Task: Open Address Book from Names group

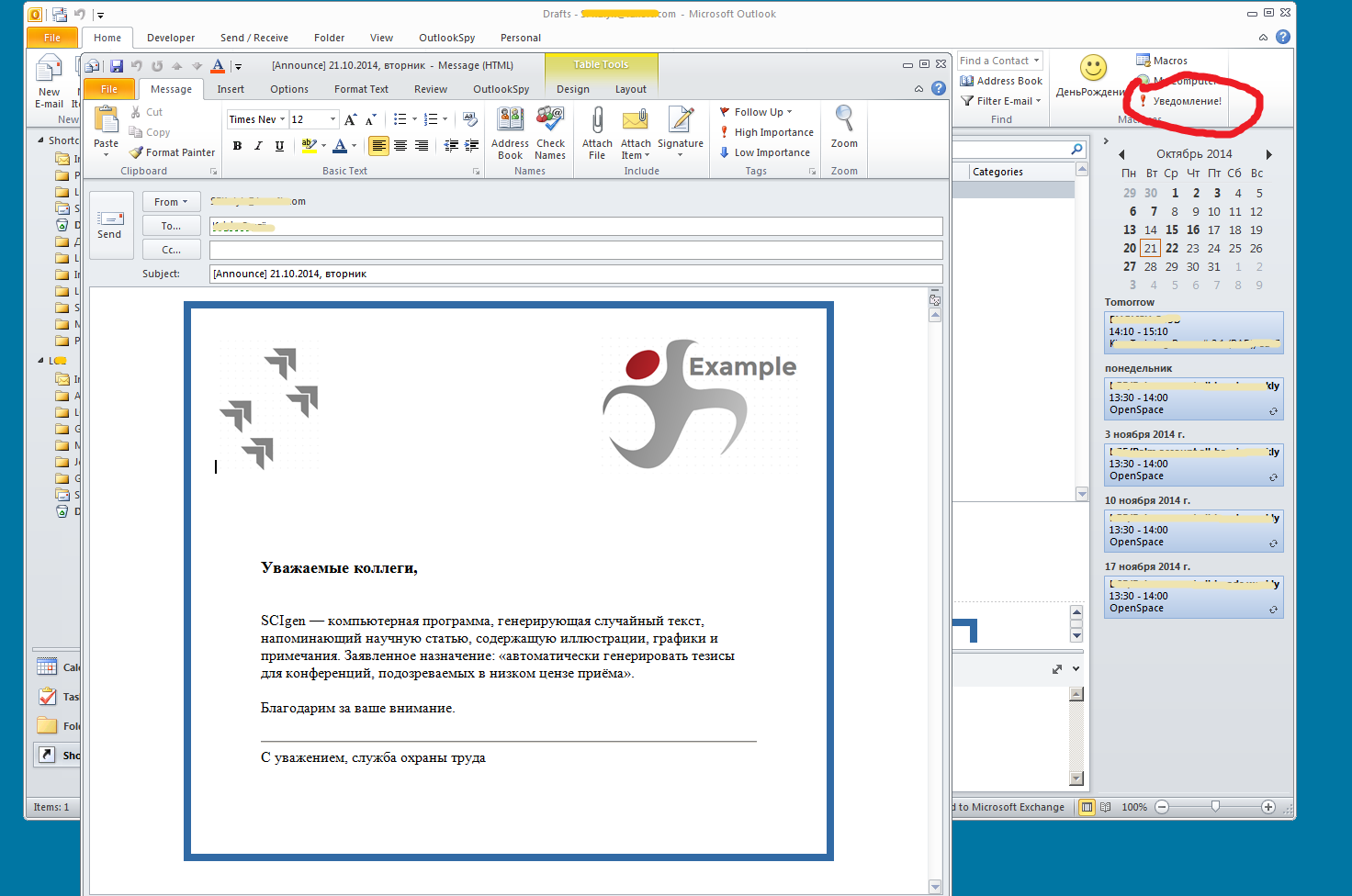Action: tap(510, 133)
